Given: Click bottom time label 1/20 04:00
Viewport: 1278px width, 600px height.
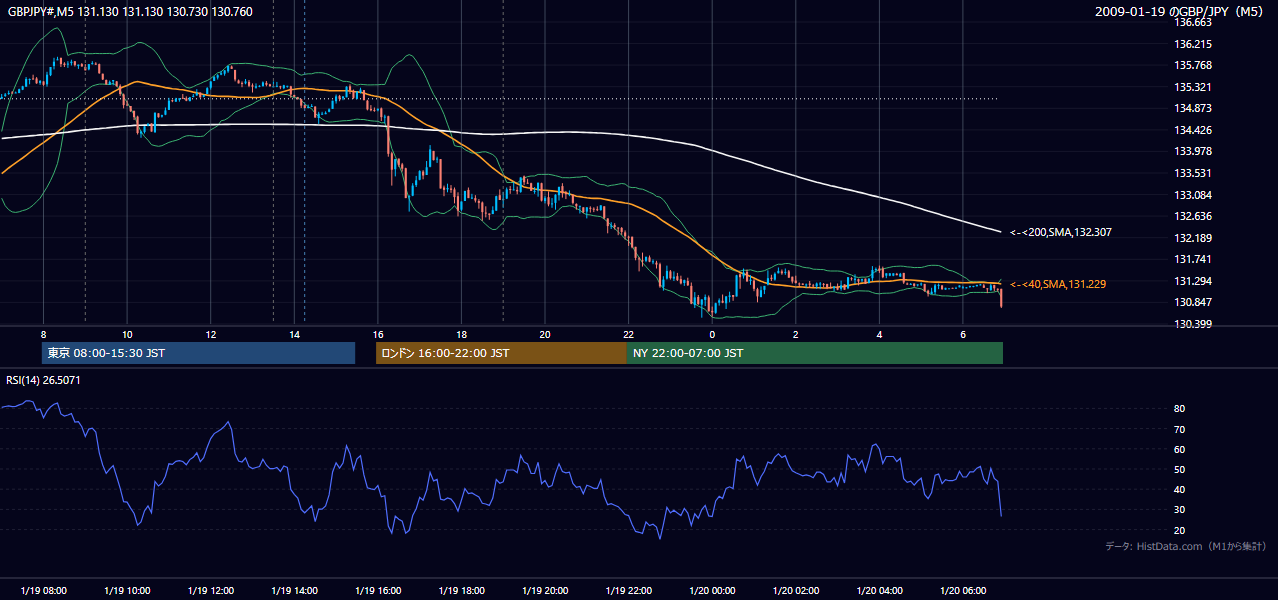Looking at the screenshot, I should [879, 591].
